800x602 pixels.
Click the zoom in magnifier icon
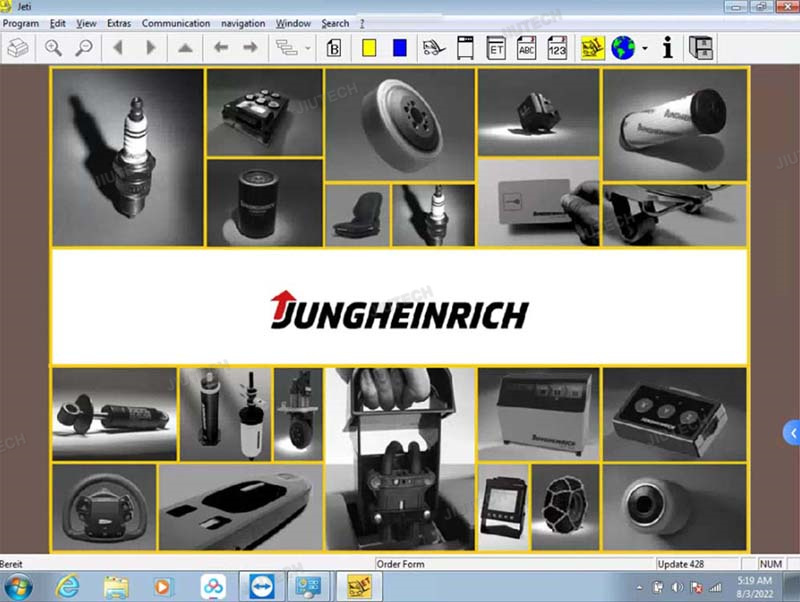53,47
